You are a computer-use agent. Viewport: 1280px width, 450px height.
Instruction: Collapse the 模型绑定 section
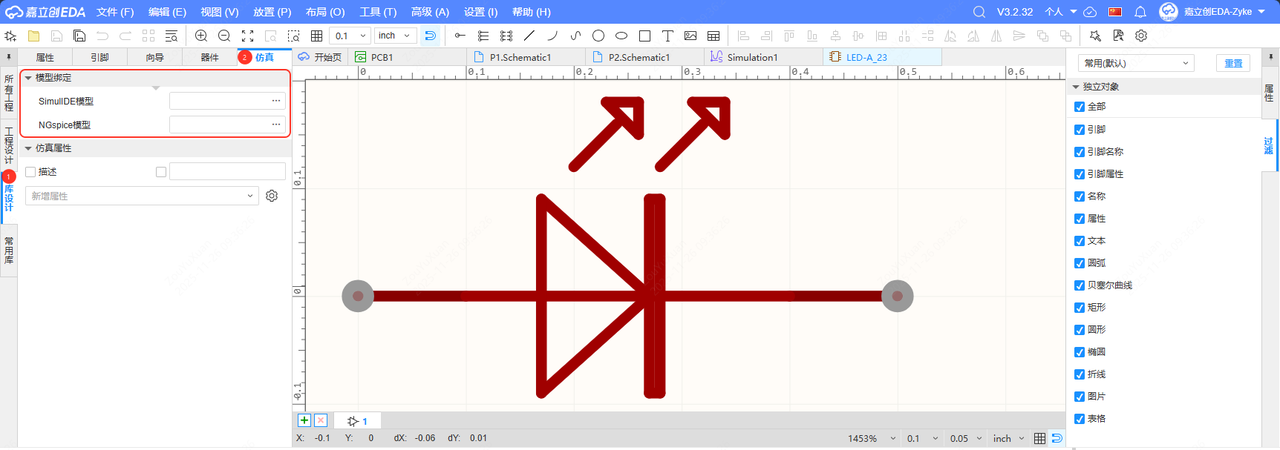pyautogui.click(x=28, y=78)
